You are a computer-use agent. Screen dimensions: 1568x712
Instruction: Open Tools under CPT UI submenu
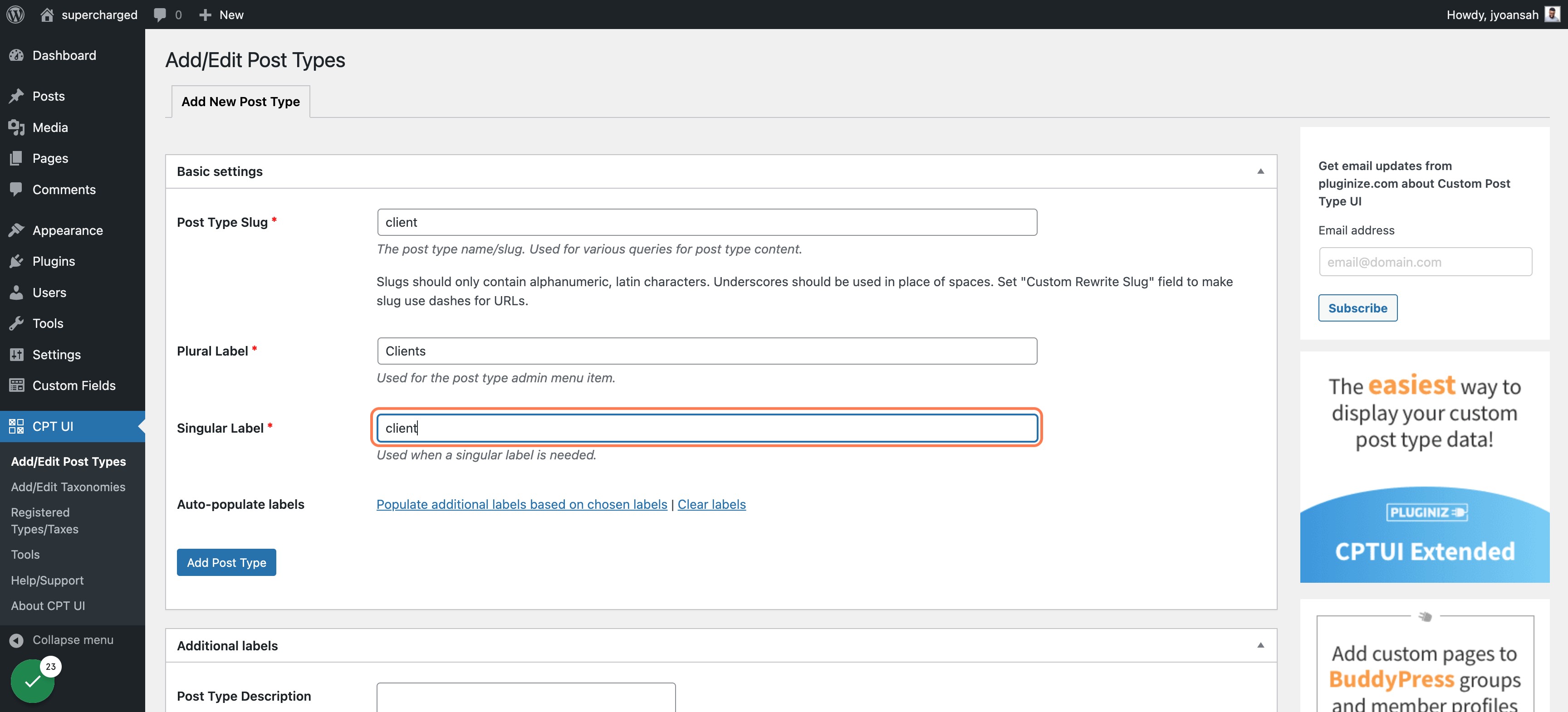(25, 554)
